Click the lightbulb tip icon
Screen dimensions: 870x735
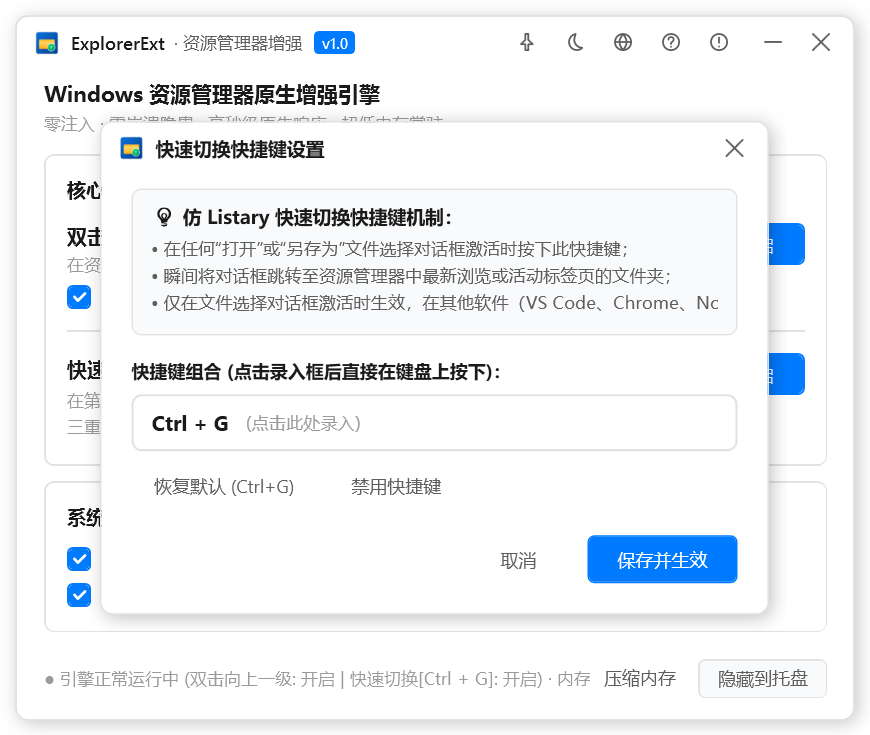164,217
